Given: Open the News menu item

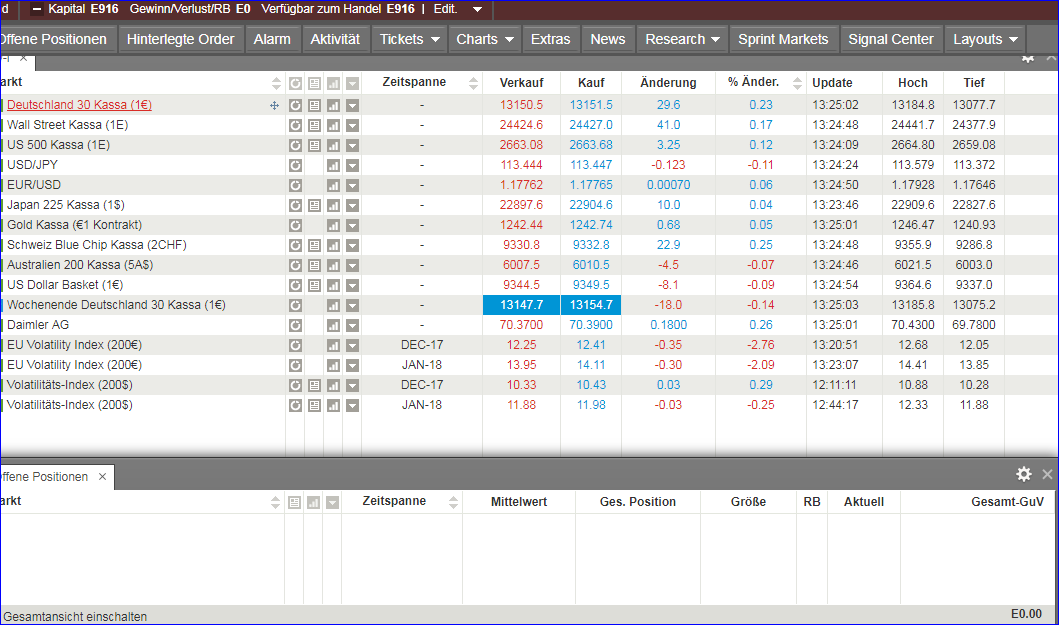Looking at the screenshot, I should tap(608, 39).
